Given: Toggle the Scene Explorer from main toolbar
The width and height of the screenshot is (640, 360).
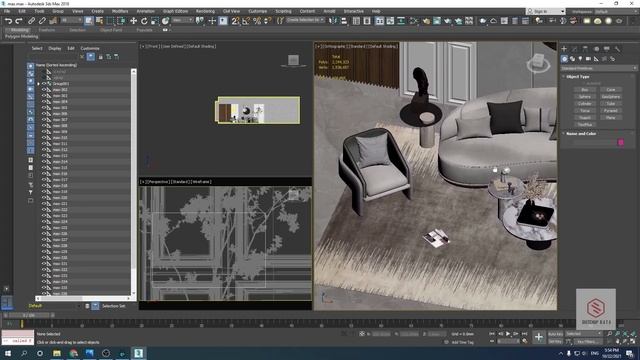Looking at the screenshot, I should [356, 21].
